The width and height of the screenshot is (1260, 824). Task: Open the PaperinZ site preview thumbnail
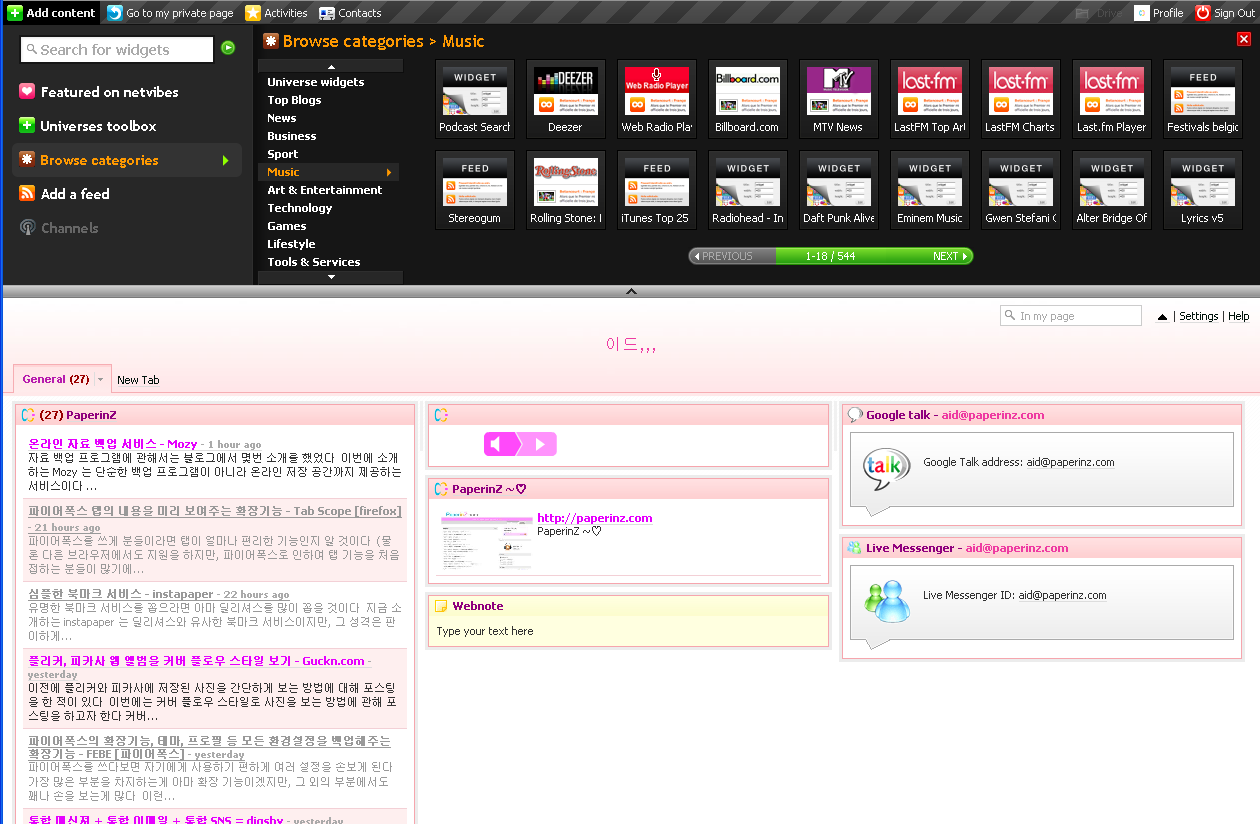pos(485,541)
